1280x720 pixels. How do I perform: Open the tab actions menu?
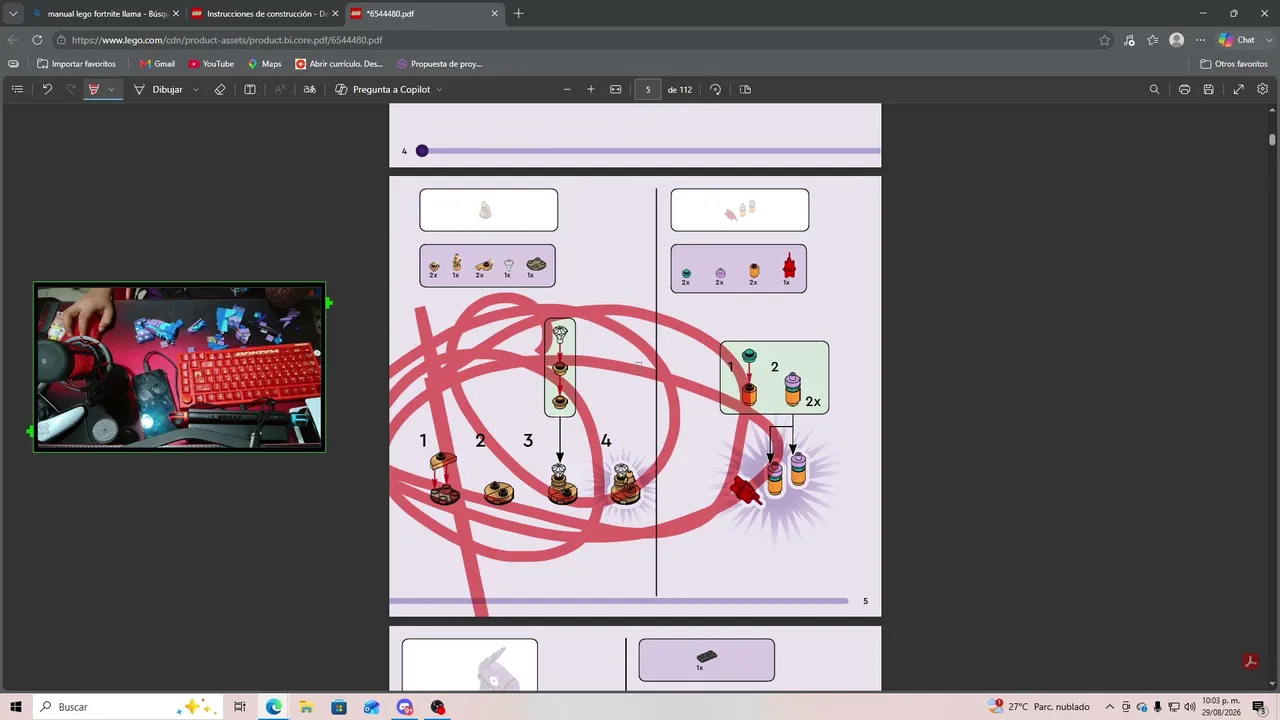(x=13, y=14)
